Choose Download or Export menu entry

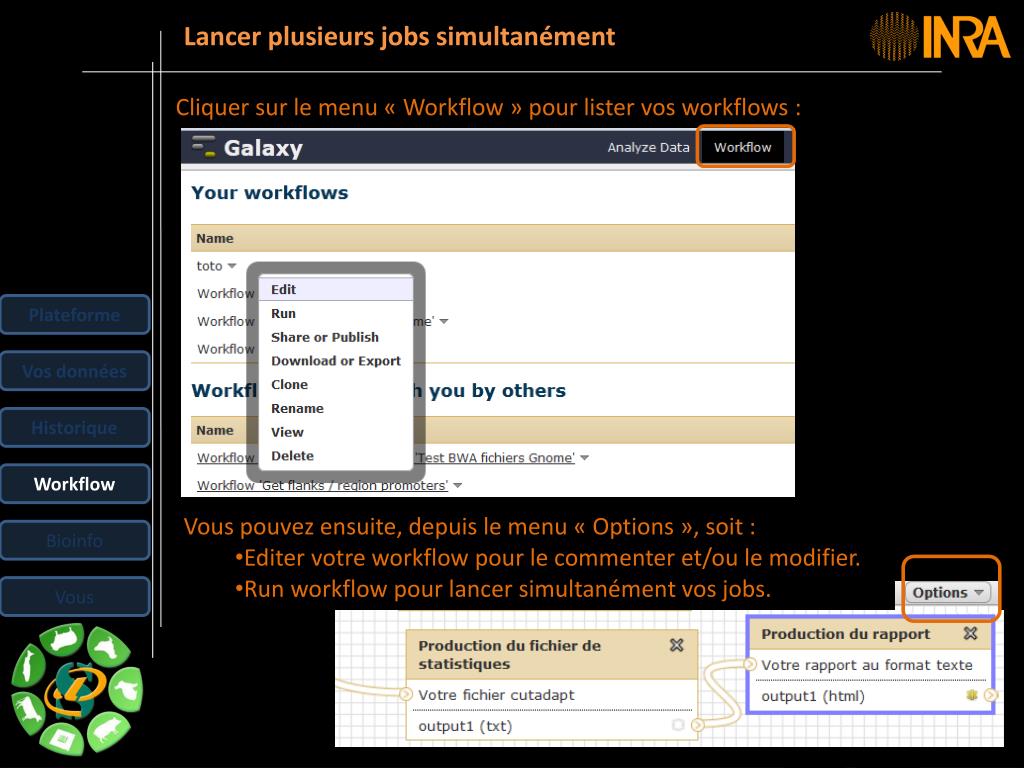point(336,360)
